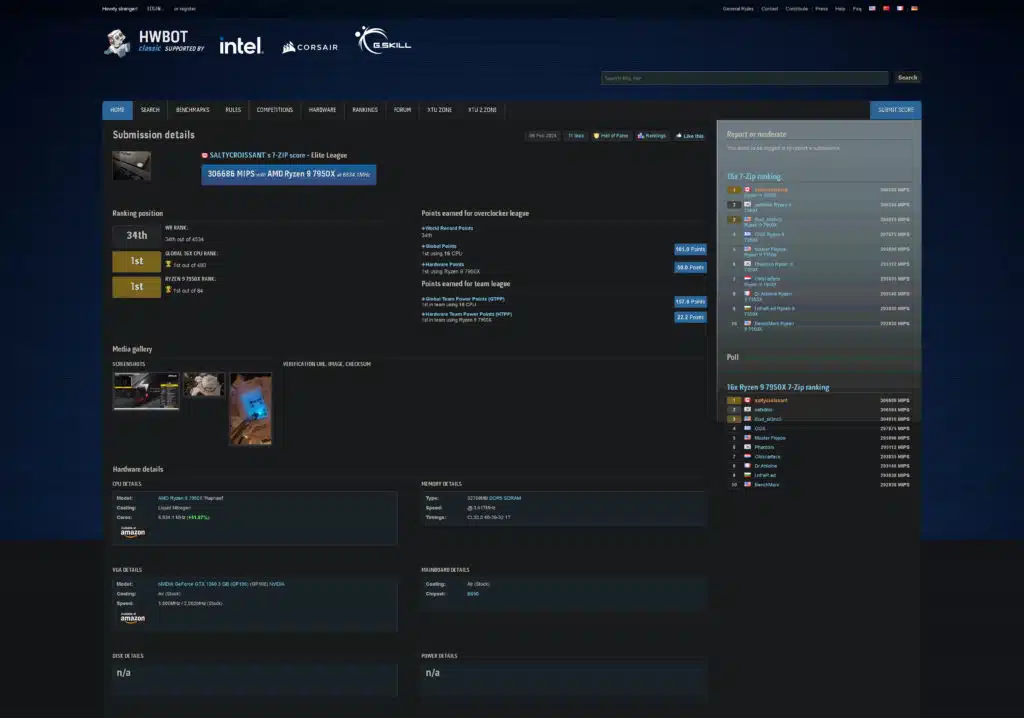Open the Contribute link in the header
Image resolution: width=1024 pixels, height=718 pixels.
tap(797, 8)
